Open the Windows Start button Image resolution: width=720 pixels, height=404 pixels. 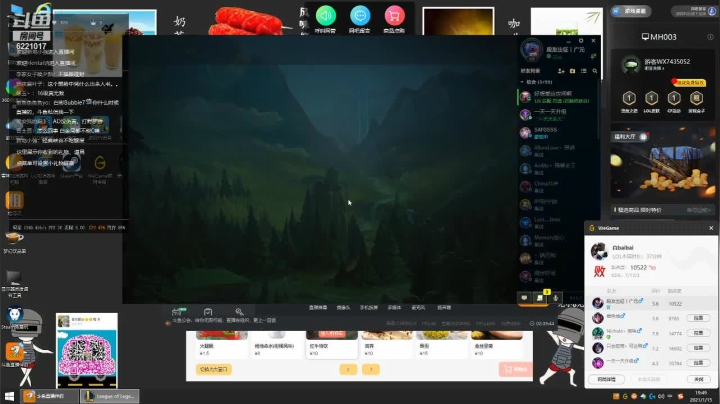[9, 396]
